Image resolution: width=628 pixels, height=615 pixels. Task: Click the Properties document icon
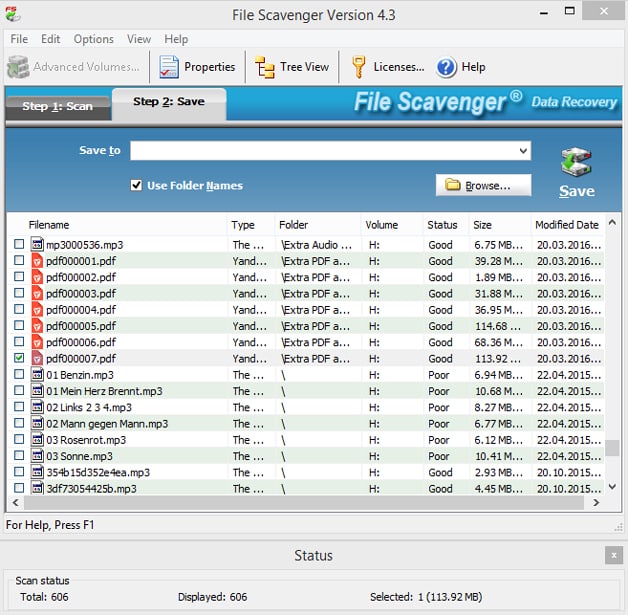pos(169,66)
